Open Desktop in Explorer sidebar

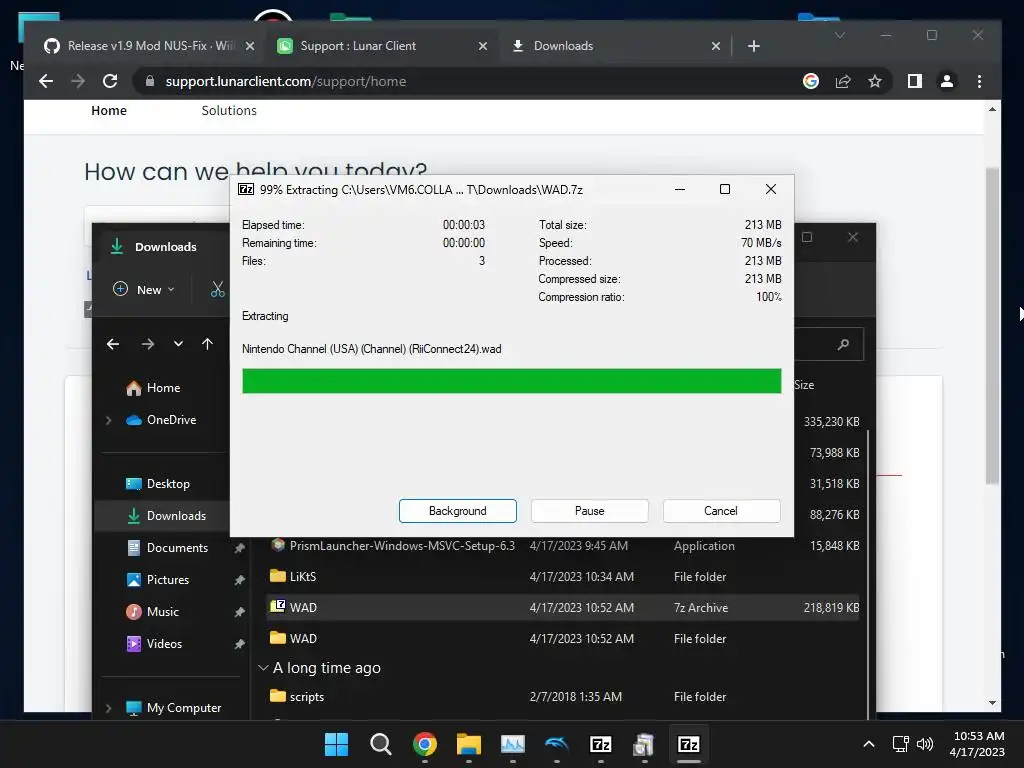point(168,484)
